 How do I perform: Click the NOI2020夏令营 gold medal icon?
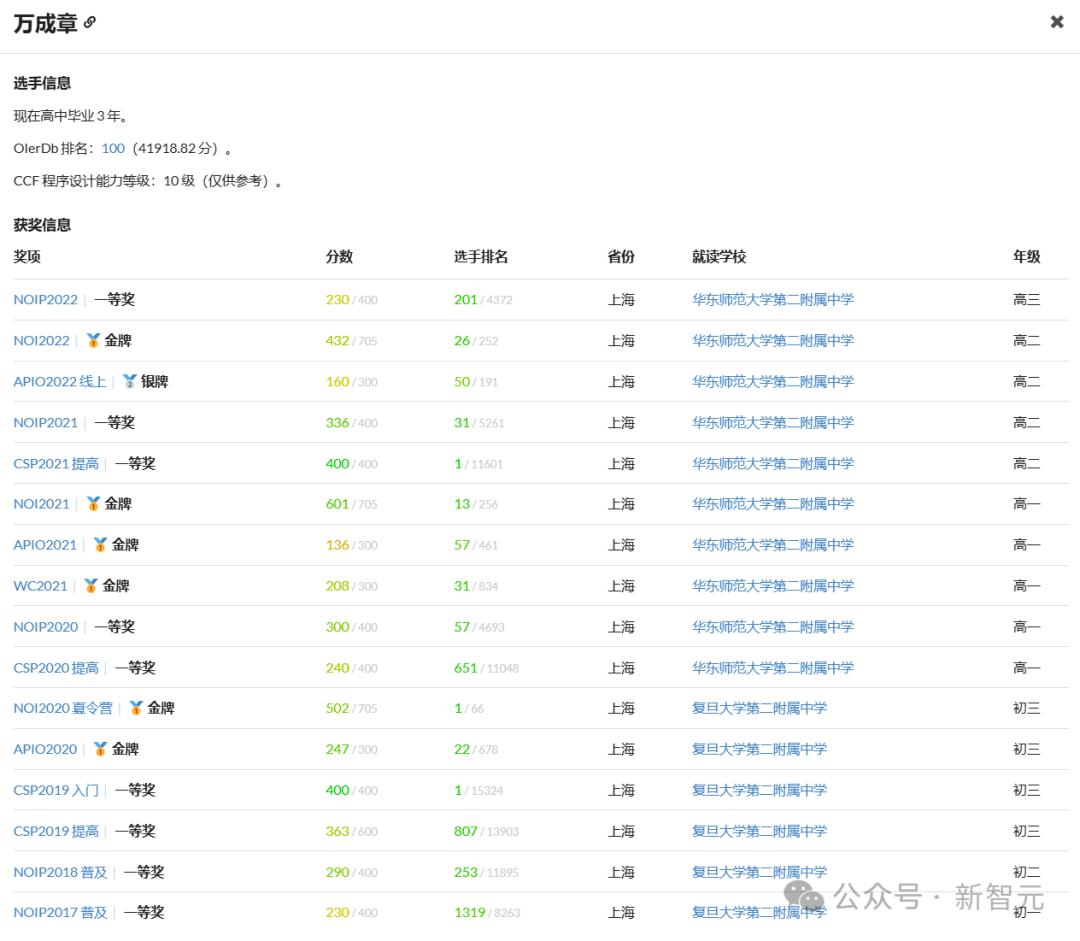pos(136,707)
